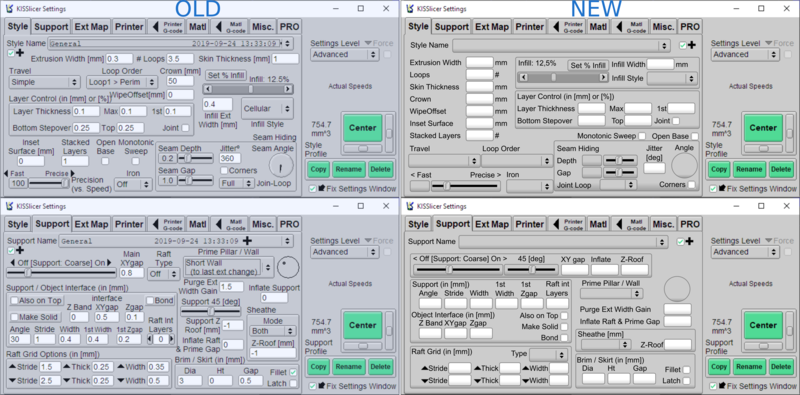This screenshot has height=395, width=800.
Task: Toggle the Joint checkbox in OLD Style window
Action: coord(185,128)
